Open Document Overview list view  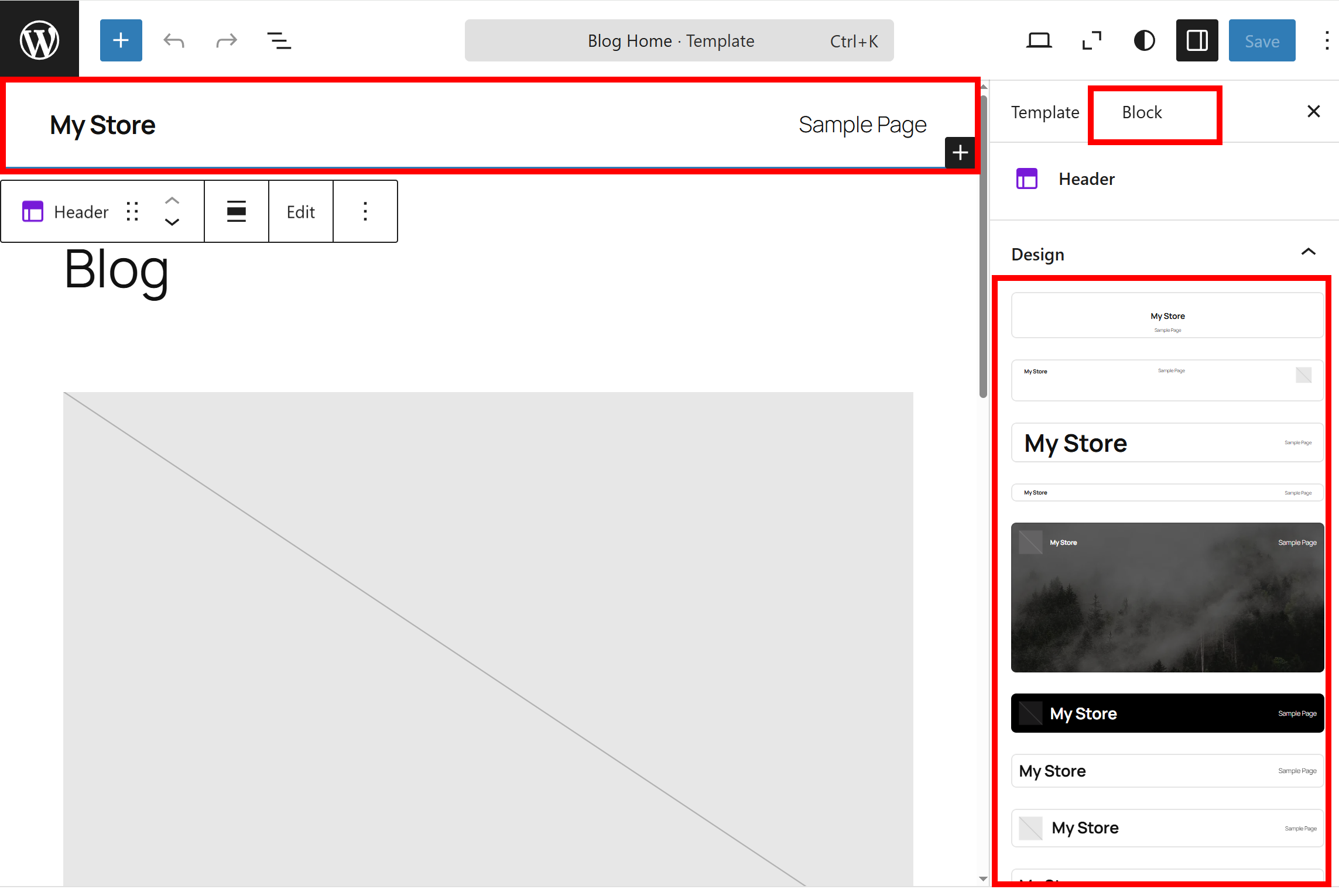pyautogui.click(x=279, y=40)
